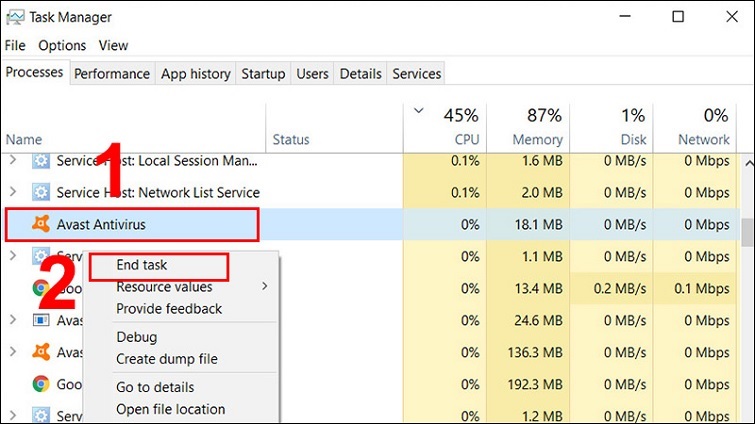Viewport: 755px width, 424px height.
Task: Click the Chrome icon beside 13.4 MB row
Action: [x=41, y=289]
